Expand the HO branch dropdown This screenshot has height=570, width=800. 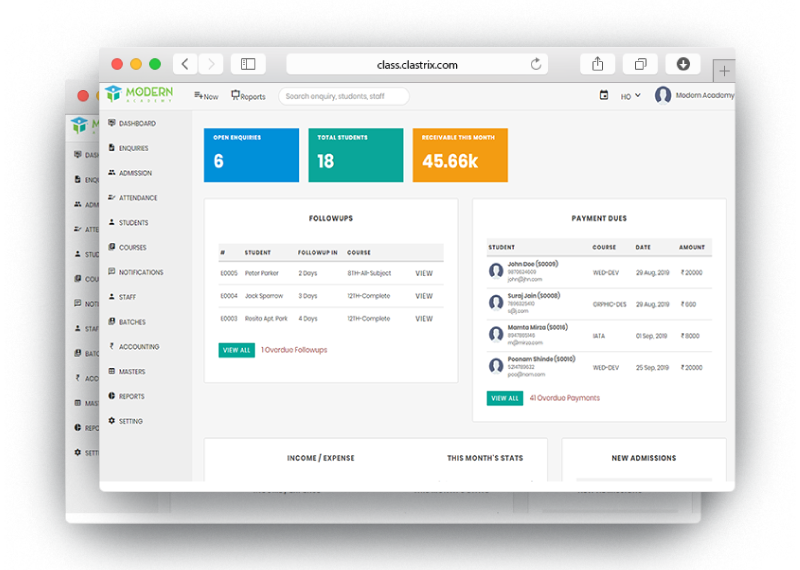tap(631, 96)
